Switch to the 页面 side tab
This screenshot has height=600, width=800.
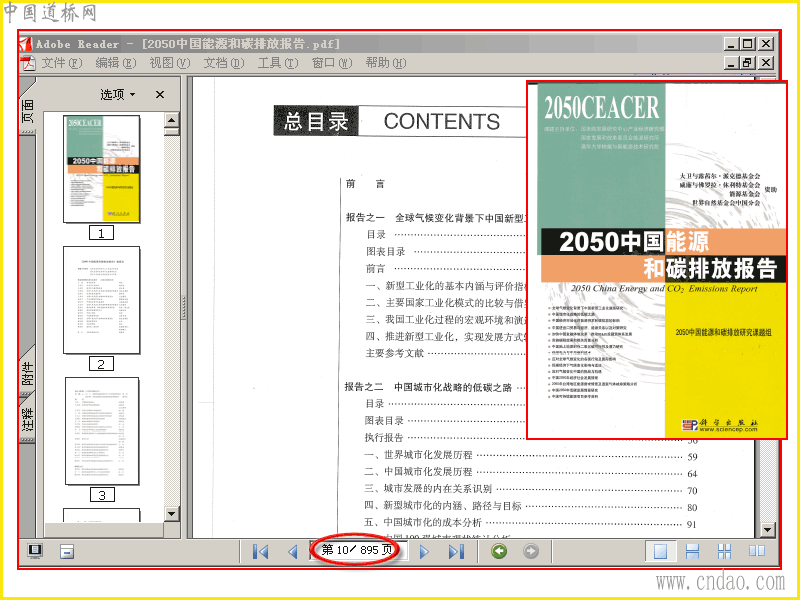[28, 109]
